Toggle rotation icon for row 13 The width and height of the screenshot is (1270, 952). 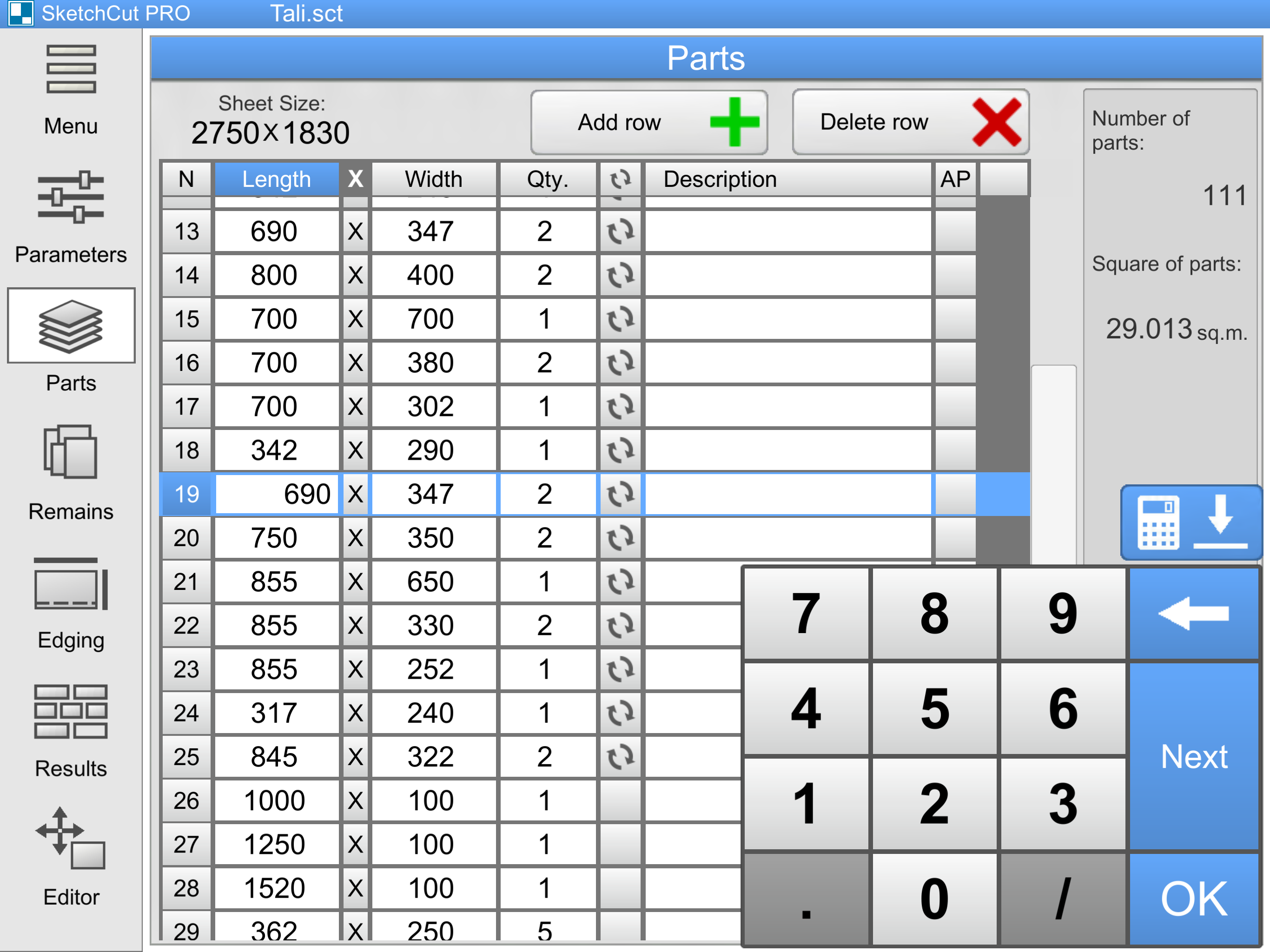click(x=621, y=232)
